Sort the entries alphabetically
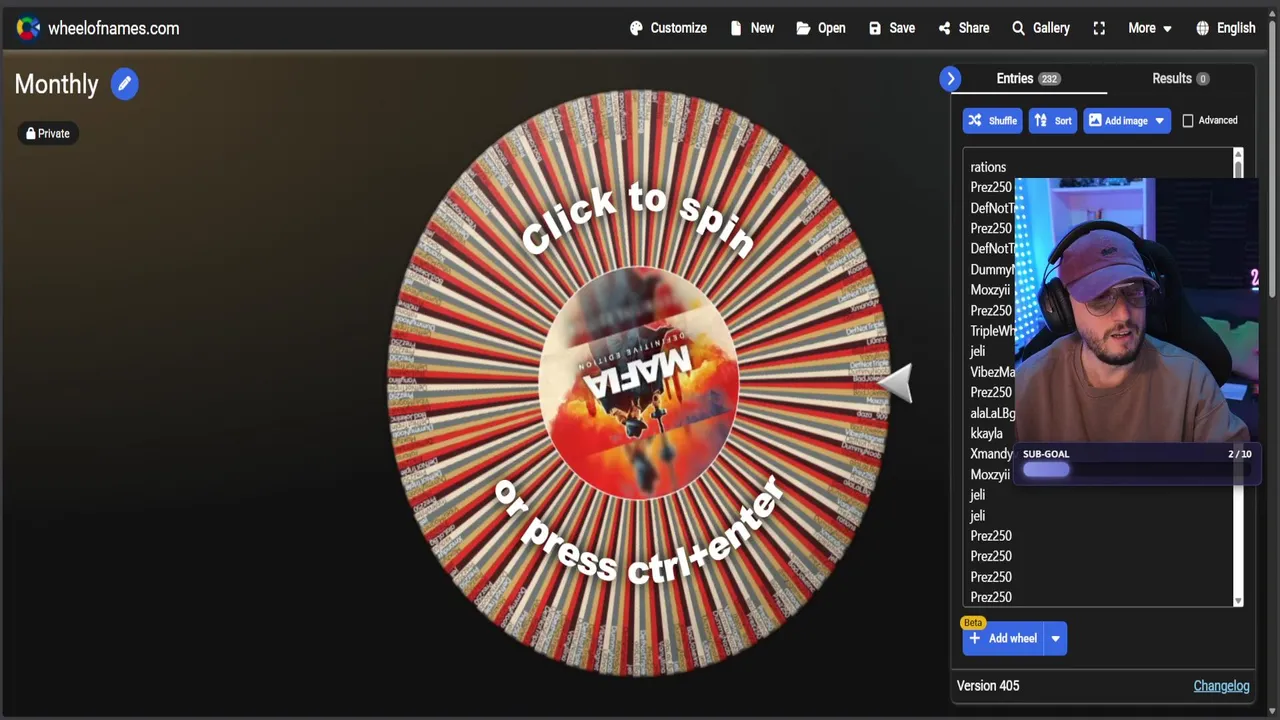This screenshot has width=1280, height=720. click(x=1052, y=120)
